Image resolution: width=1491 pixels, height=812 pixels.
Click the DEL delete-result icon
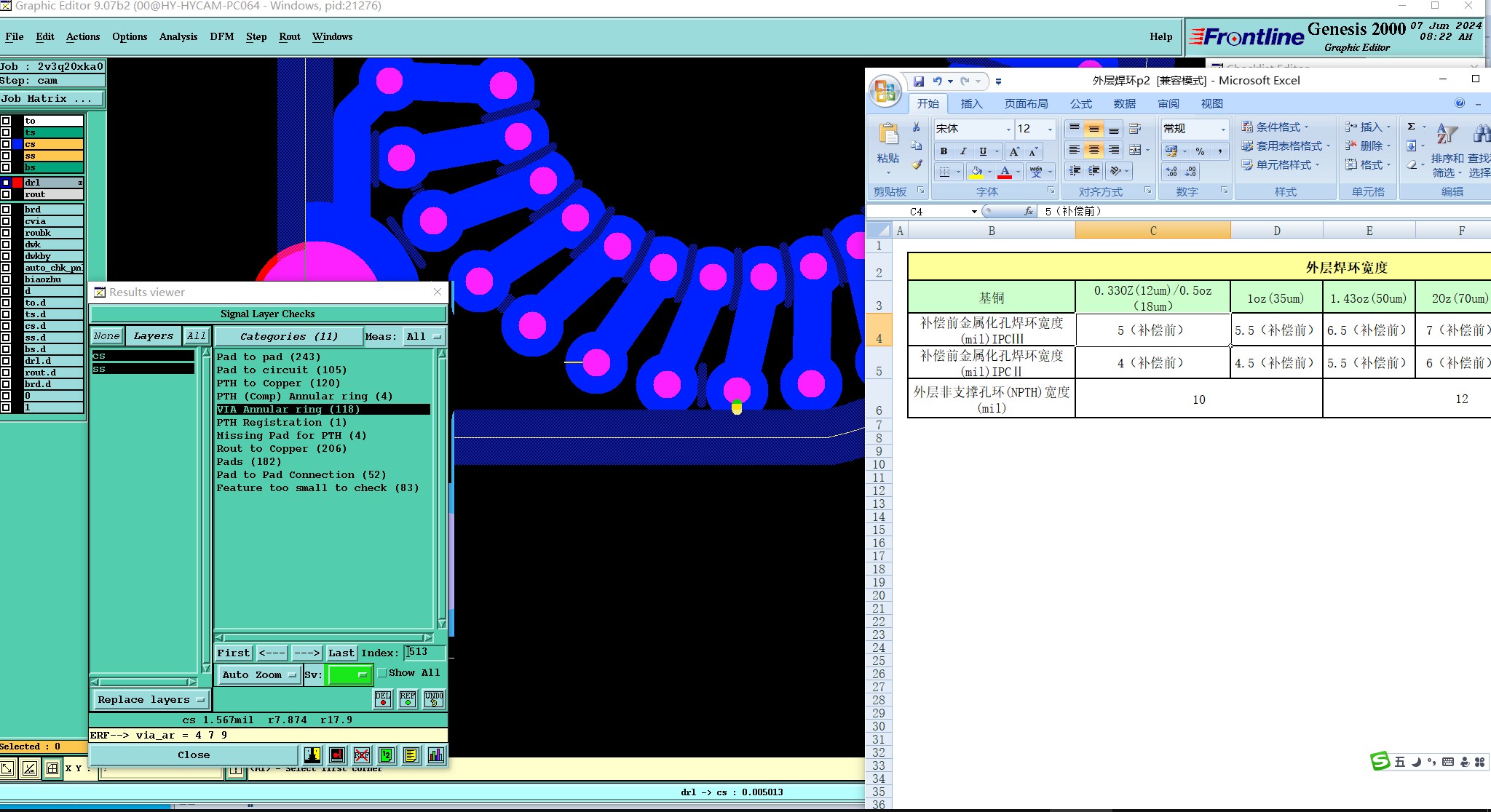pos(383,699)
